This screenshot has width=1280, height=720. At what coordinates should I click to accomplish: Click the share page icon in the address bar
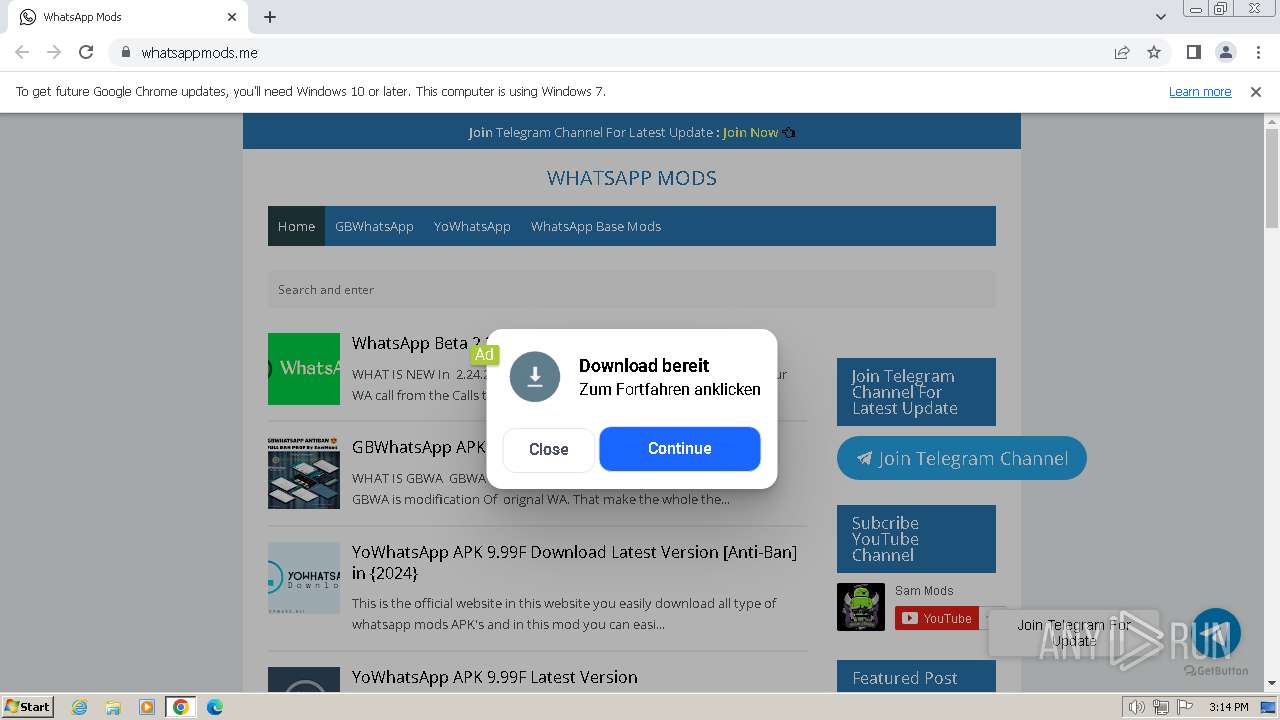[x=1122, y=52]
